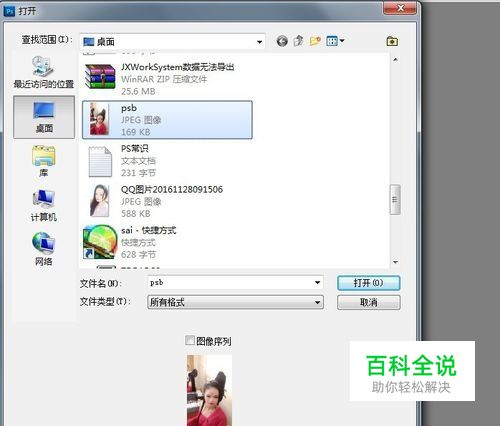Click the Photoshop icon in title bar
Viewport: 500px width, 426px height.
tap(9, 11)
